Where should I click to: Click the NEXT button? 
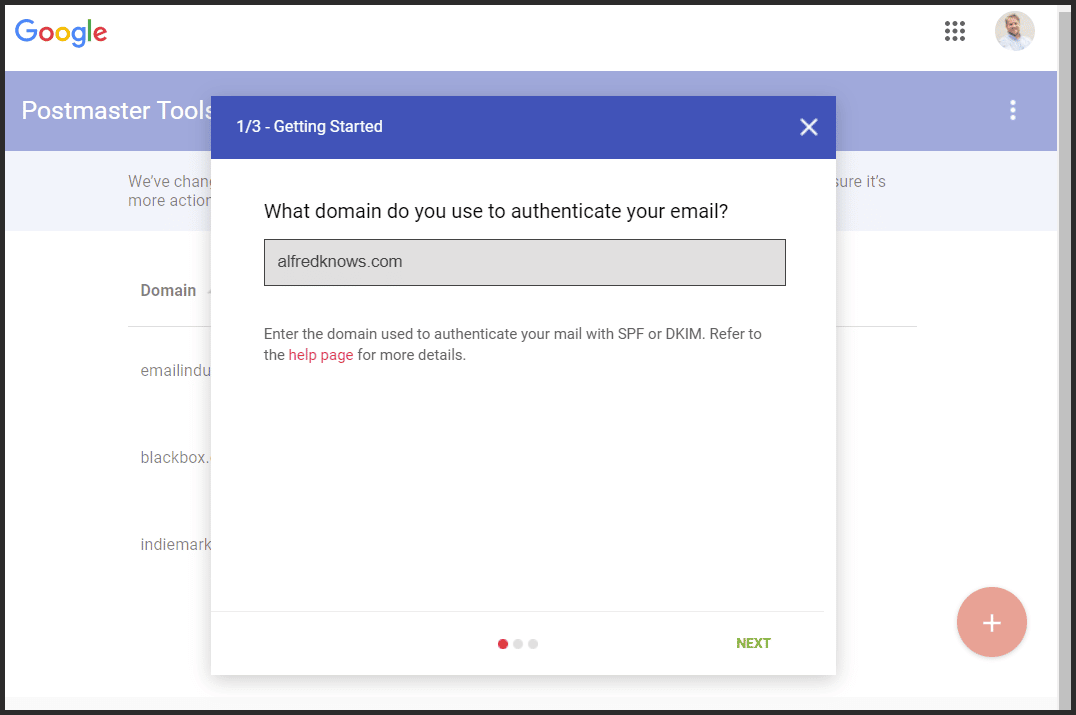click(x=753, y=643)
